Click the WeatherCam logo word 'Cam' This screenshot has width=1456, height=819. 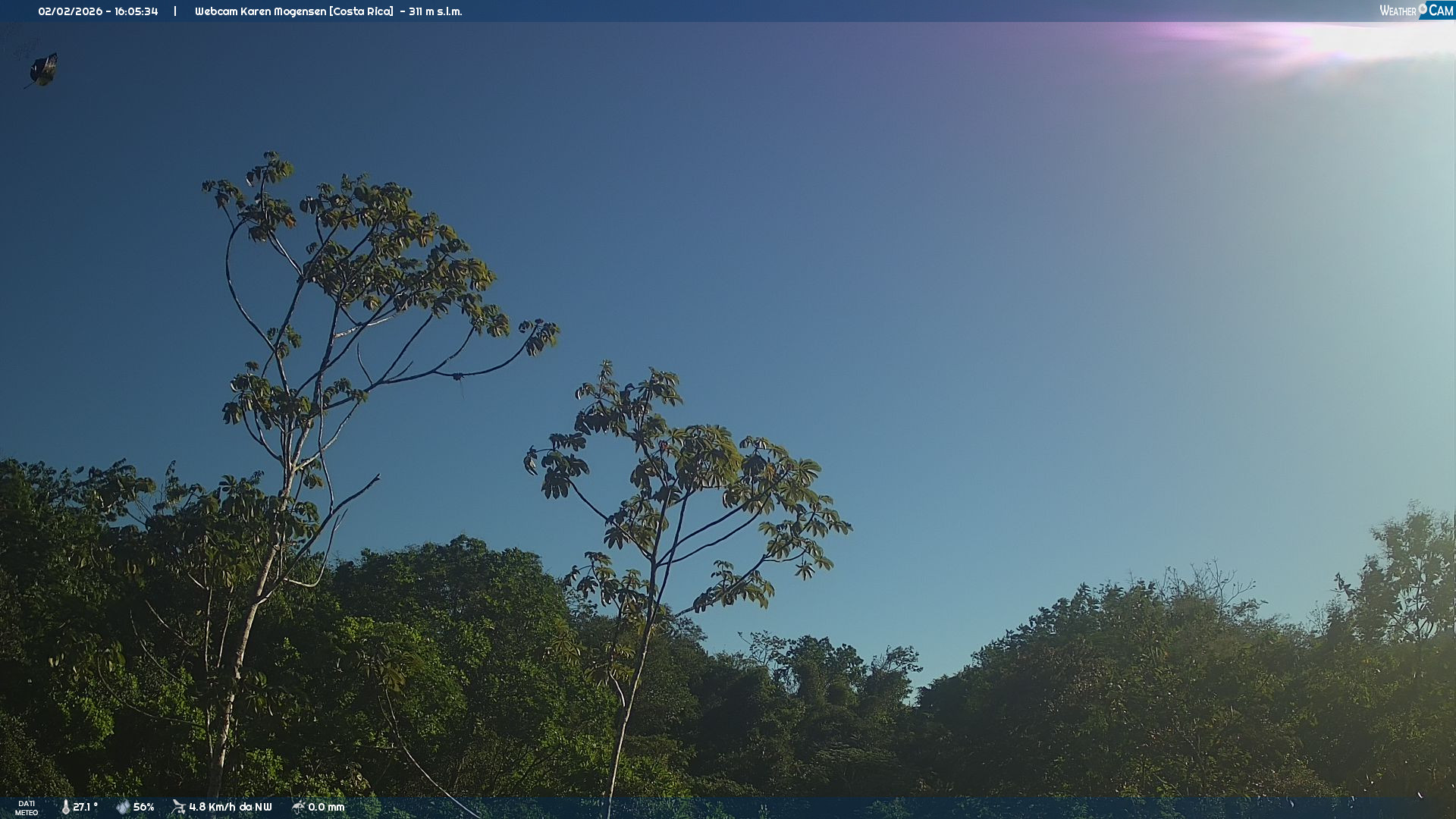click(1441, 11)
